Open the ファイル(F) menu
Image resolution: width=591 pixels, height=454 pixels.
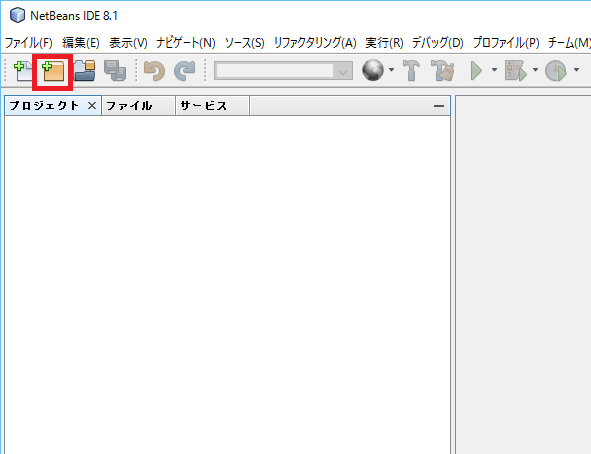point(29,43)
